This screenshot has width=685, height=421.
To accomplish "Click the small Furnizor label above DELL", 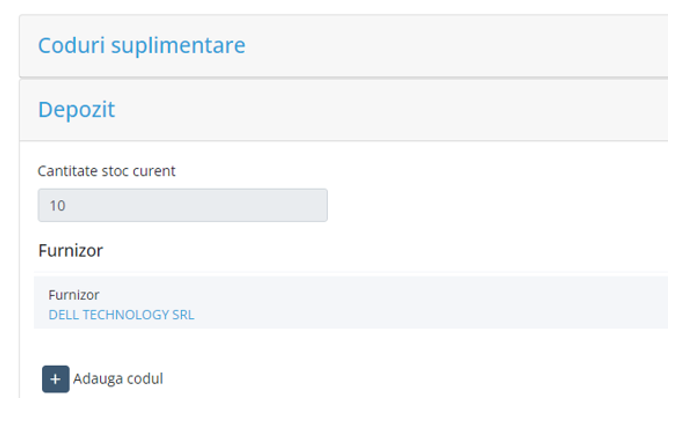I will click(x=74, y=295).
